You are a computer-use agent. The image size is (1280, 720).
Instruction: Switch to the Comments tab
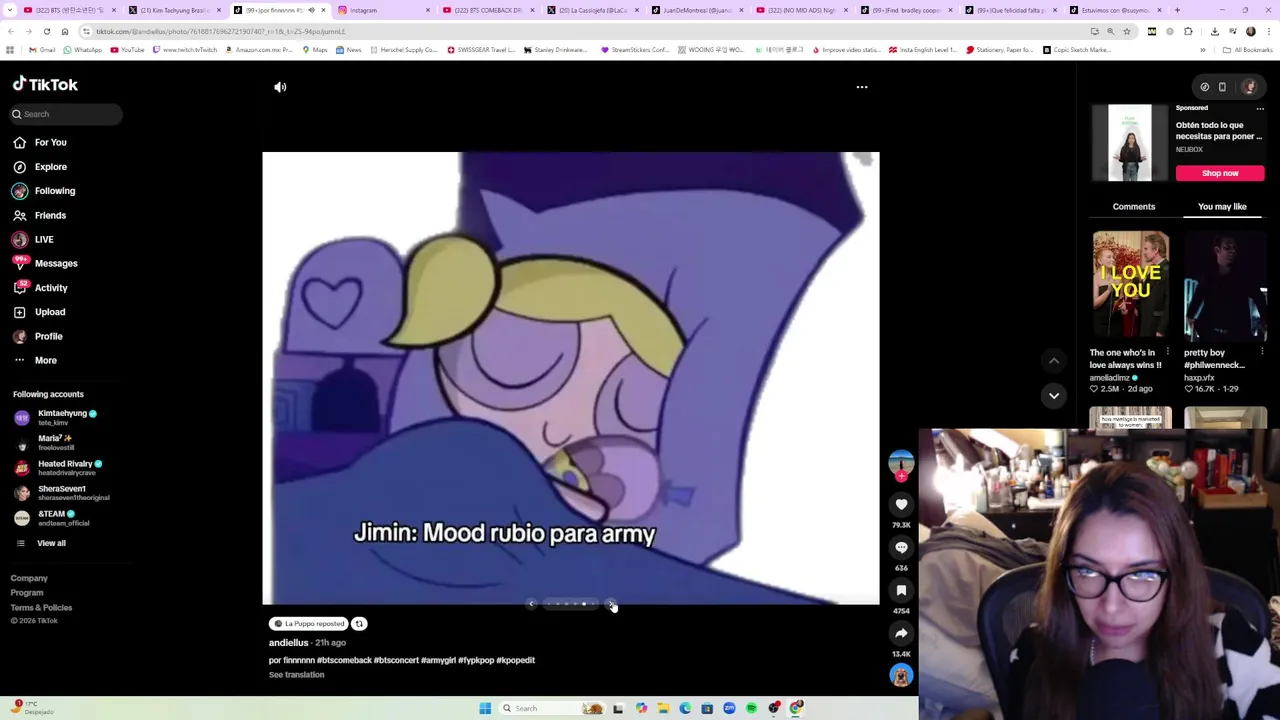1134,207
